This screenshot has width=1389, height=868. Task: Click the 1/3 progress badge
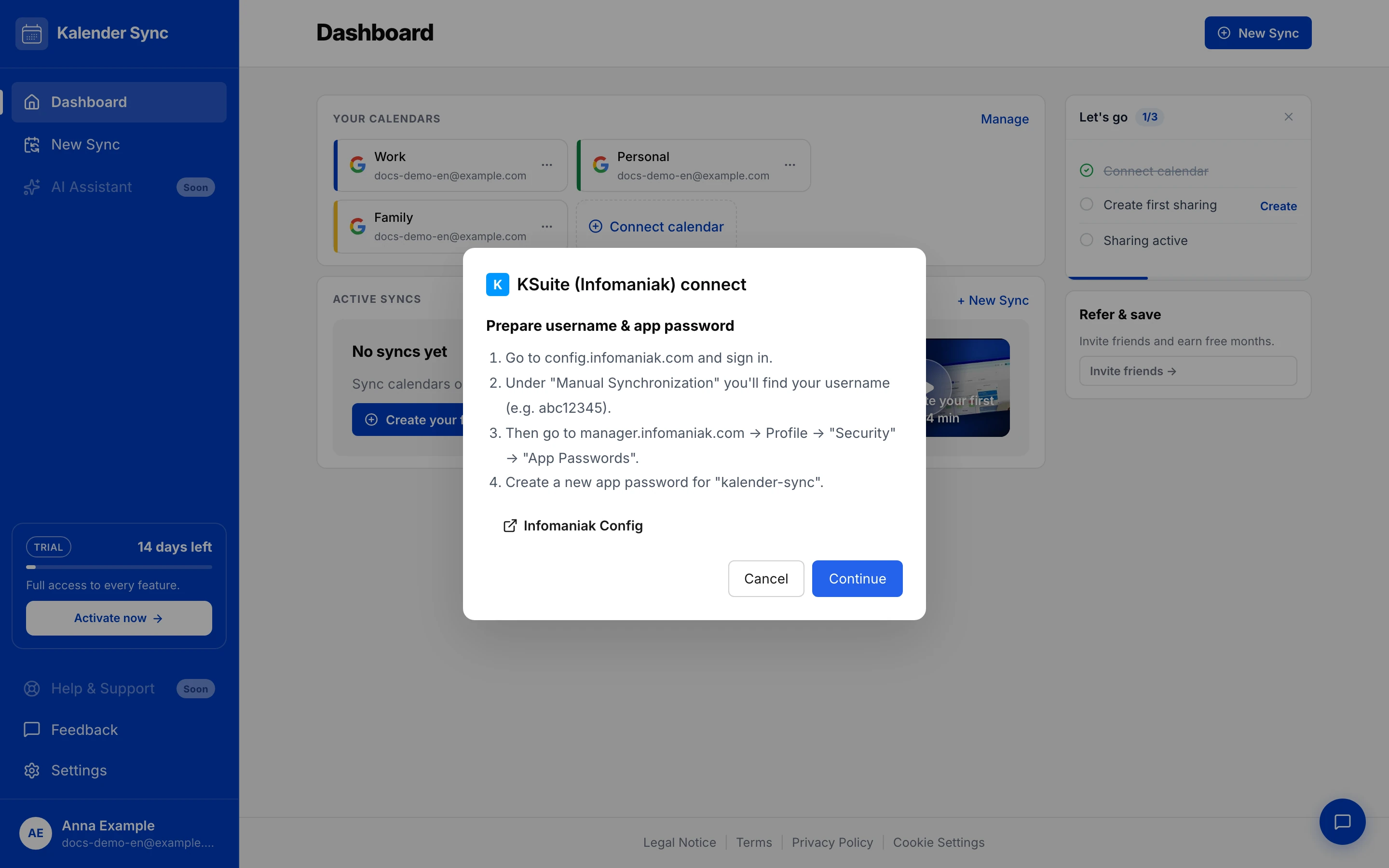(1150, 117)
